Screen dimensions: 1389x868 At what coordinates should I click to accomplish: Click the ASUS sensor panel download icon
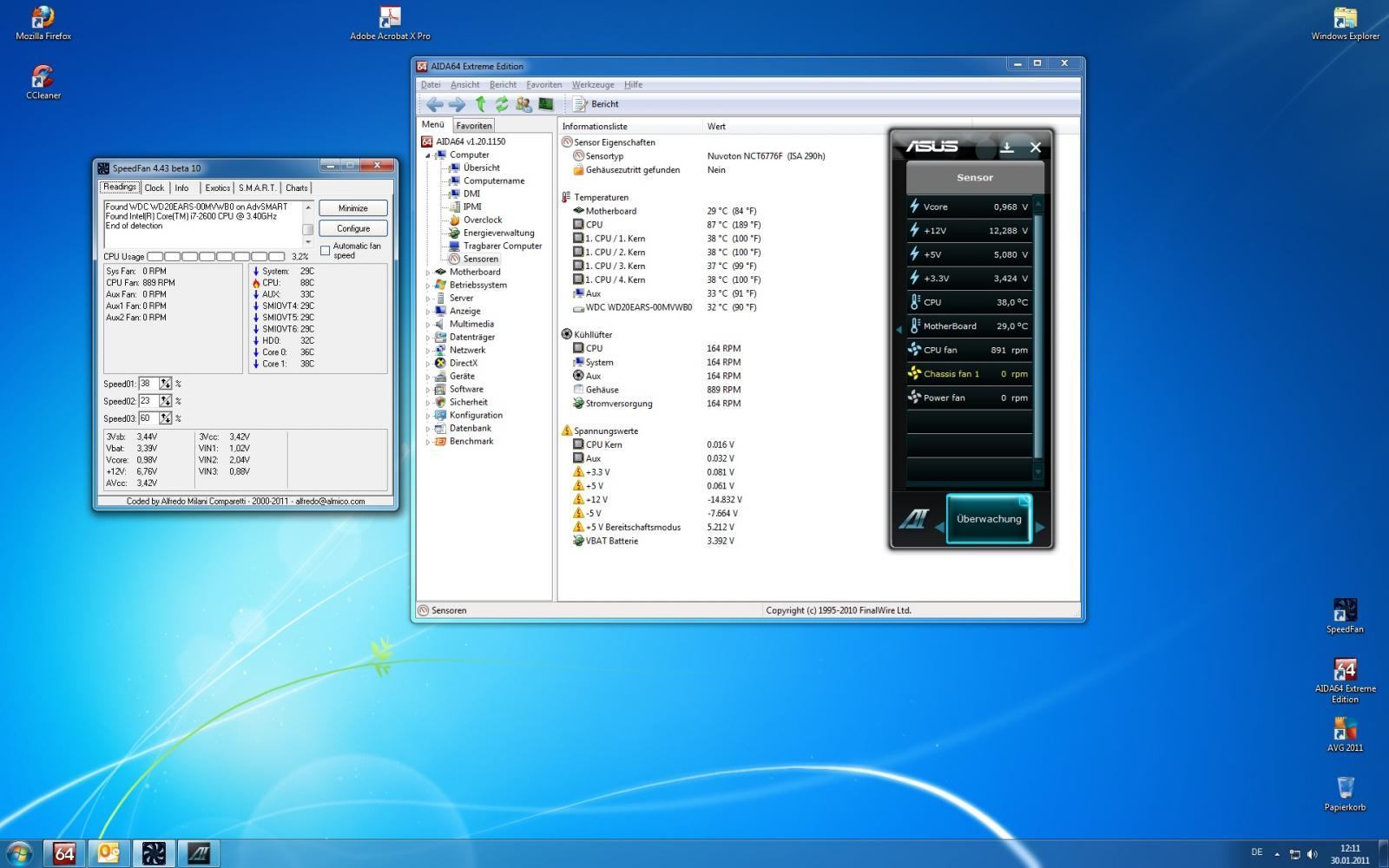pyautogui.click(x=1007, y=147)
